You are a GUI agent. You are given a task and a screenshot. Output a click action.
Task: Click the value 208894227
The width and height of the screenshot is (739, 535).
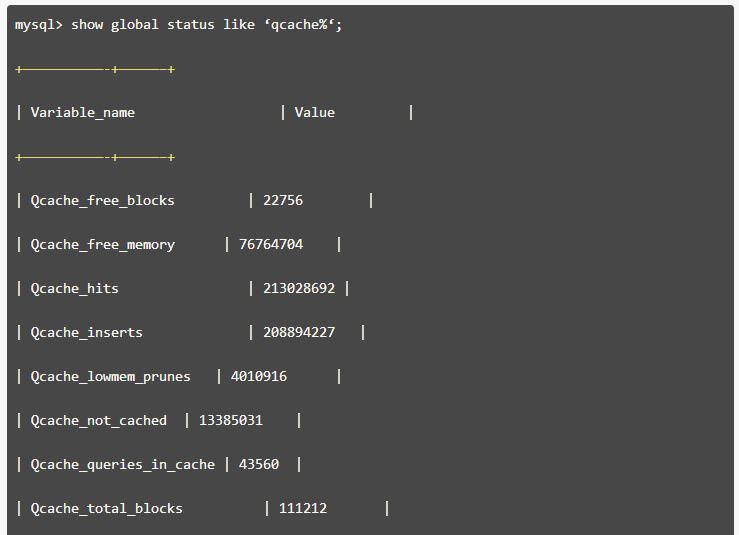point(299,332)
